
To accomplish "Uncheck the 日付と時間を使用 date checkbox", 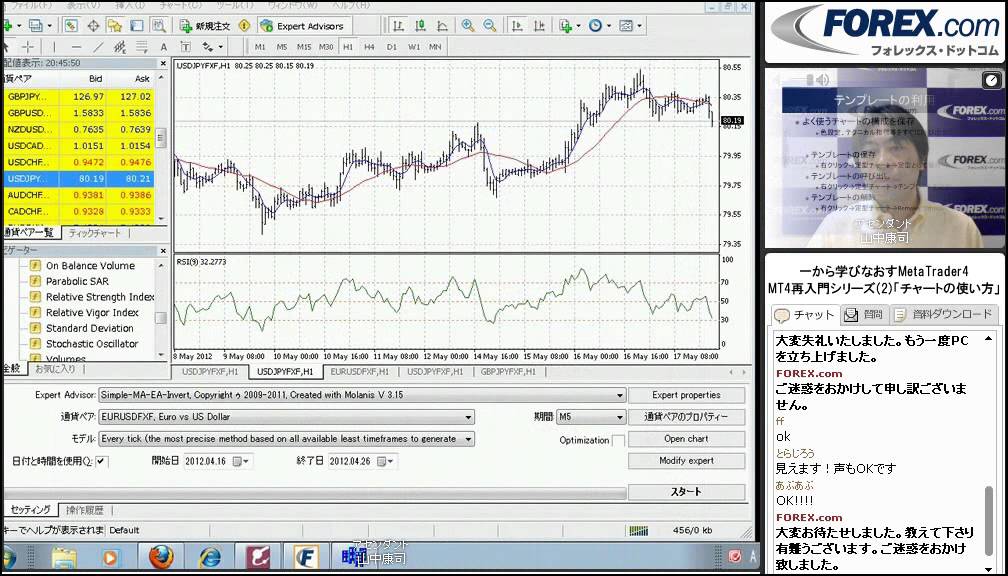I will click(x=102, y=461).
